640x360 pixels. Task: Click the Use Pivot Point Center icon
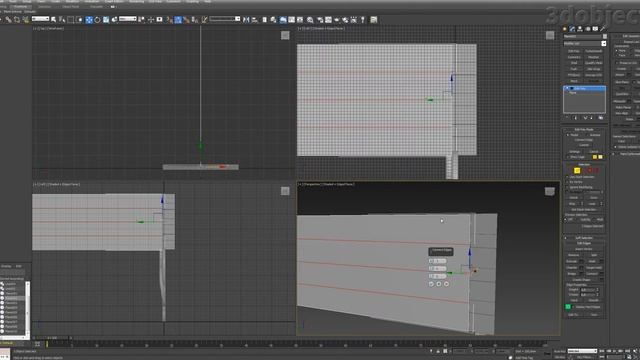pos(141,20)
